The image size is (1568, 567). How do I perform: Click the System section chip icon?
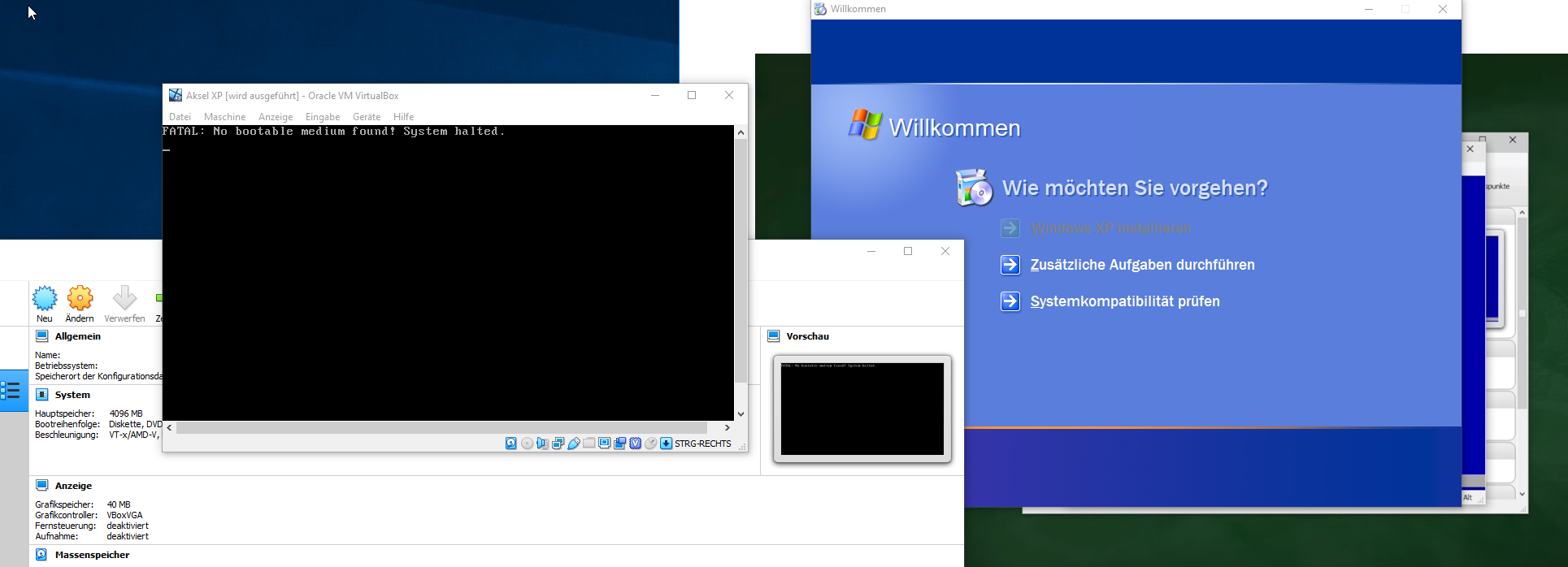pyautogui.click(x=42, y=395)
